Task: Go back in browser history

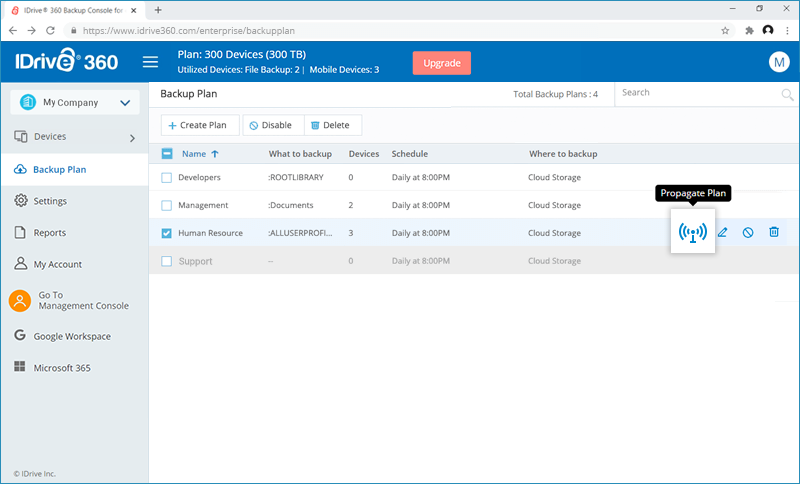Action: [13, 31]
